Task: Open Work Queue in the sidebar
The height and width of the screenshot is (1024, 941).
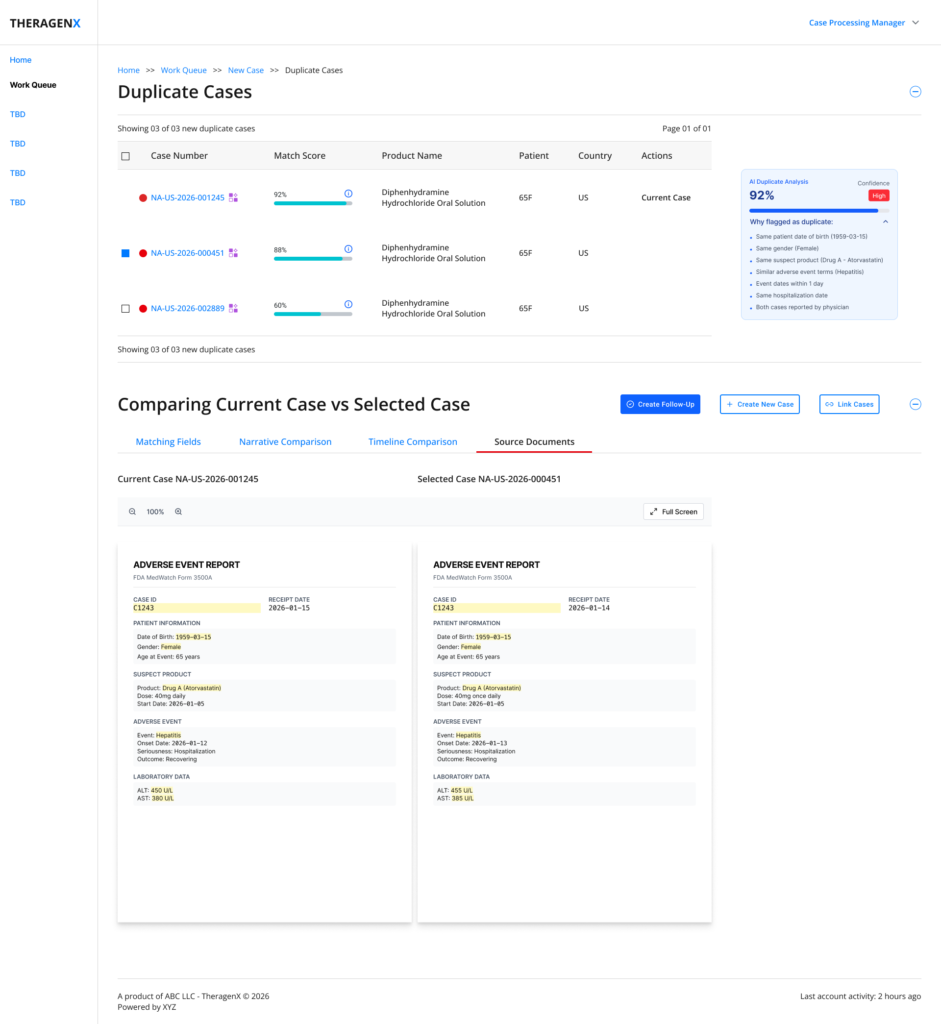Action: tap(33, 85)
